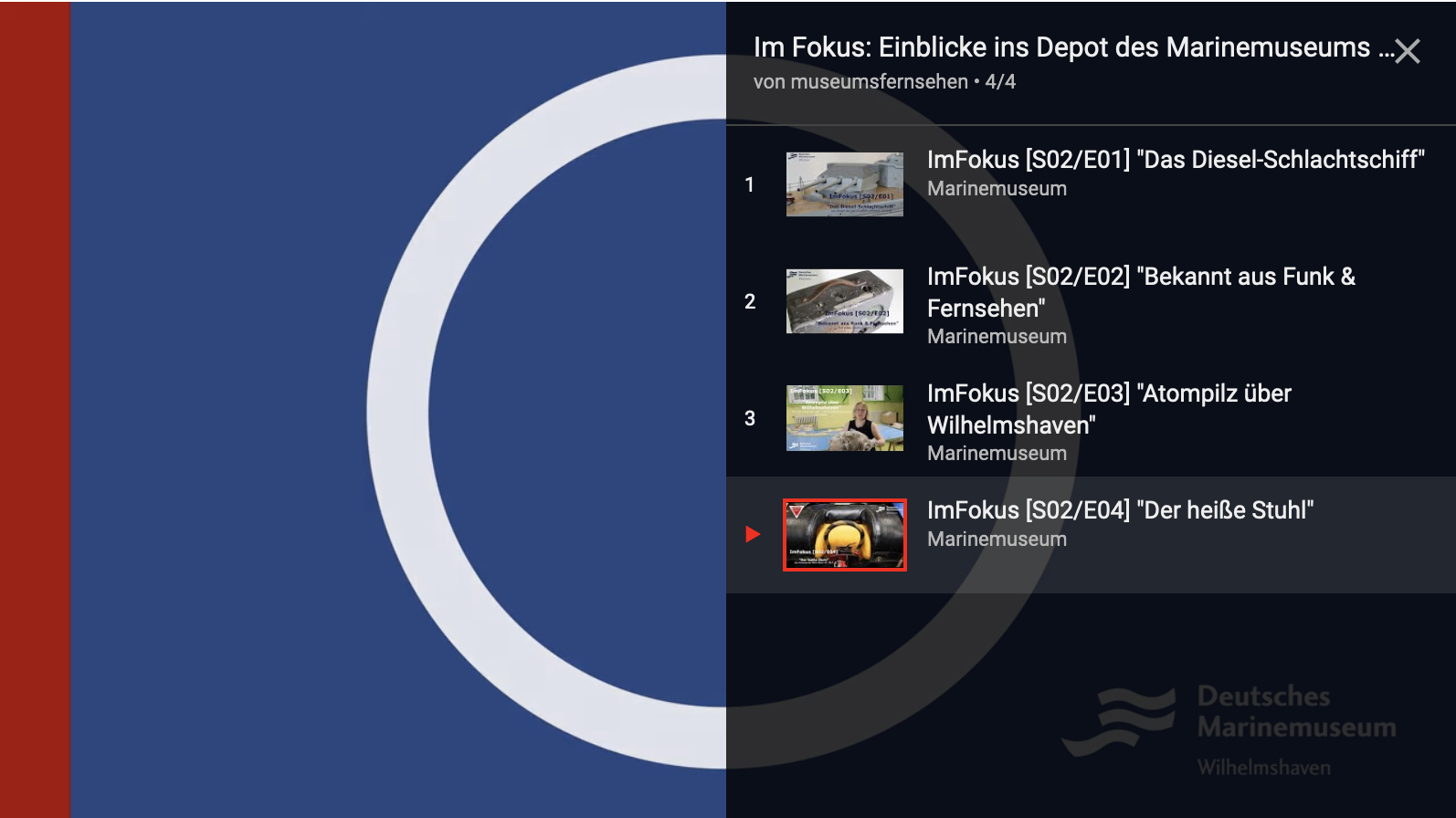This screenshot has width=1456, height=818.
Task: Click Marinemuseum under the Diesel-Schlachtschiff episode
Action: (997, 189)
